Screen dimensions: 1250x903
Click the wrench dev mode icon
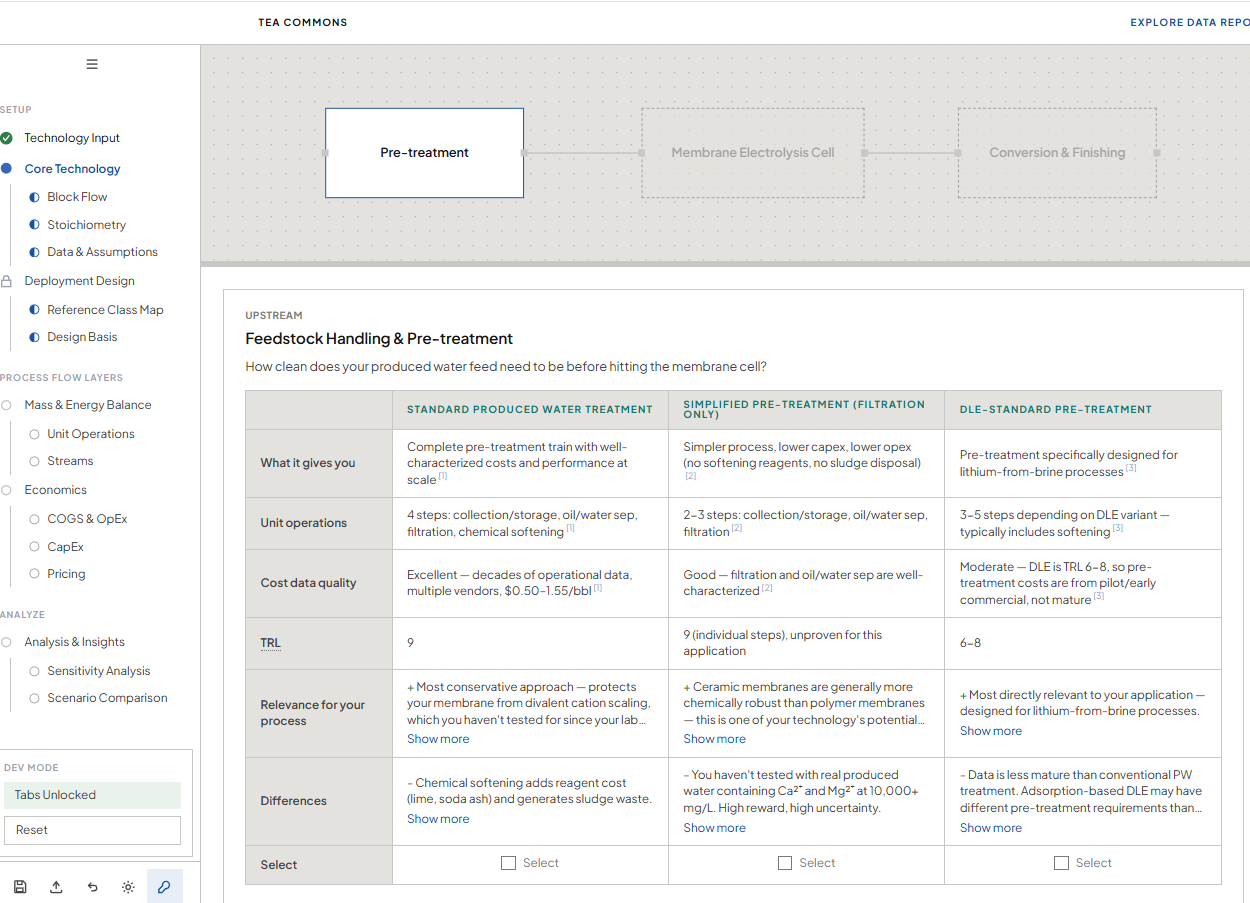[x=165, y=887]
